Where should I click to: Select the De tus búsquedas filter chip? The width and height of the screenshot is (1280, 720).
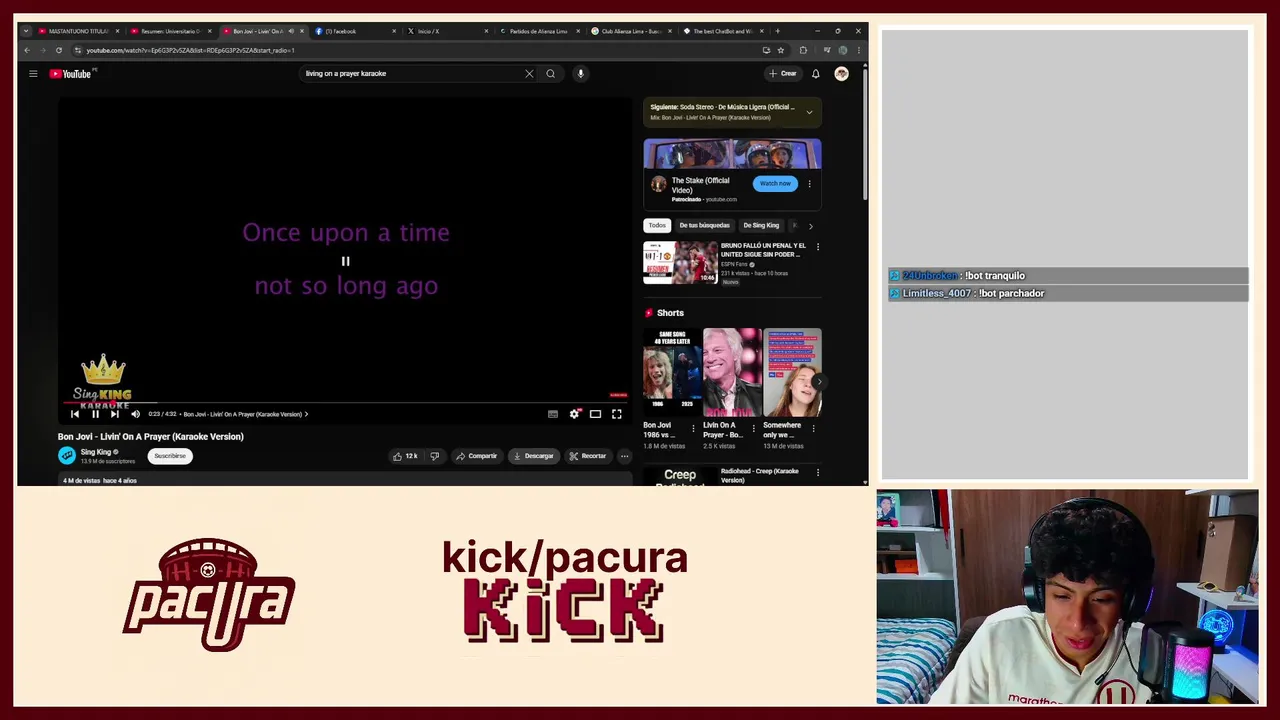click(705, 225)
